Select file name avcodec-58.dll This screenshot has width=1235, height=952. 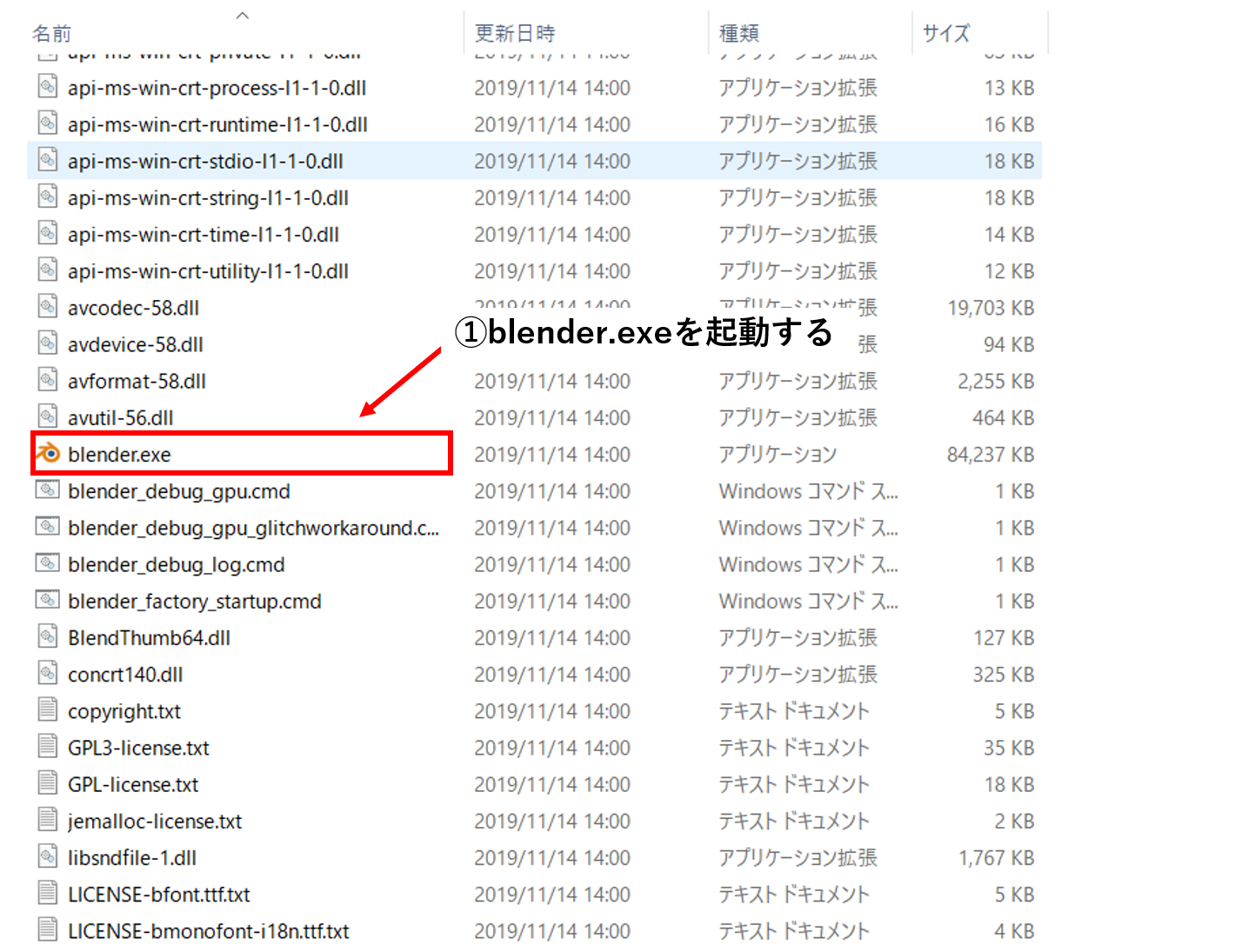point(133,308)
